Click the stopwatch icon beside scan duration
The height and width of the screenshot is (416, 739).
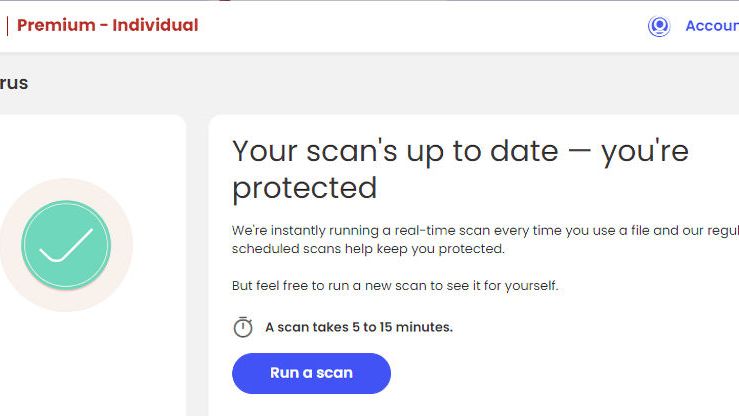coord(242,327)
